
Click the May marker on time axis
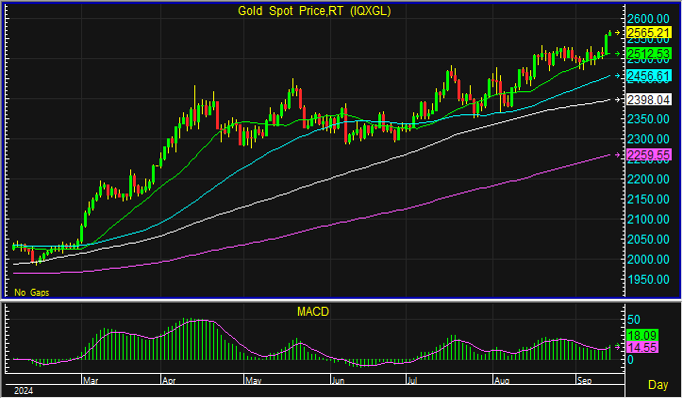click(x=254, y=381)
